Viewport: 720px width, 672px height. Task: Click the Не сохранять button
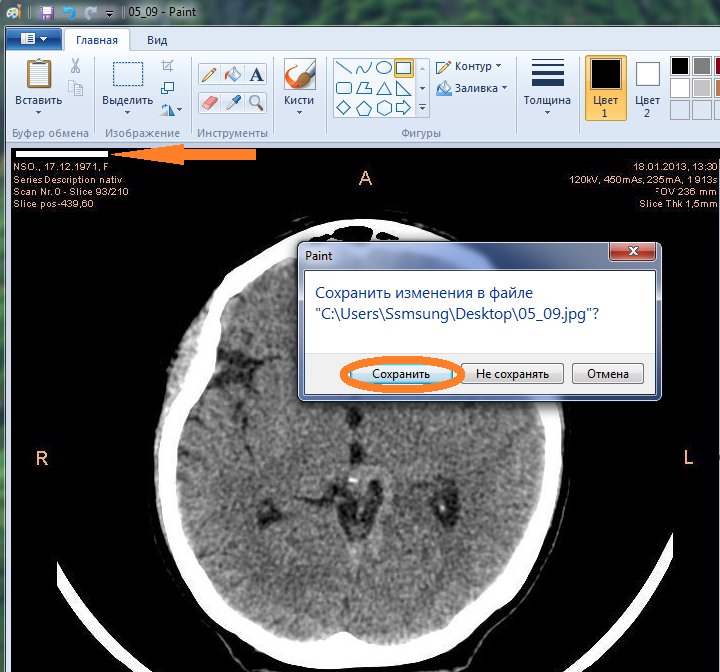point(512,374)
